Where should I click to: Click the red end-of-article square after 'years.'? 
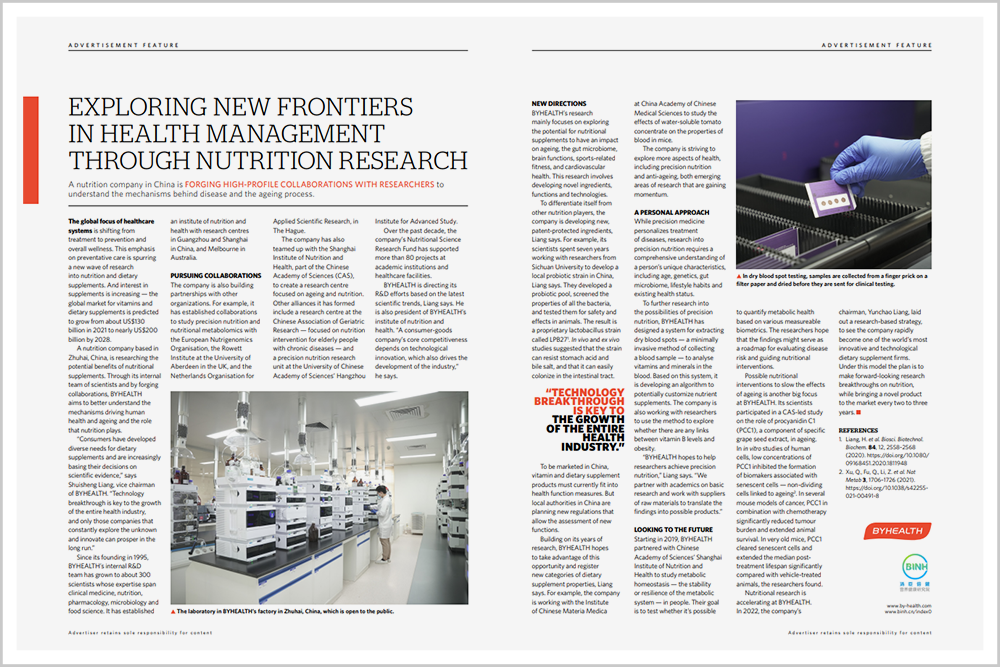click(858, 413)
